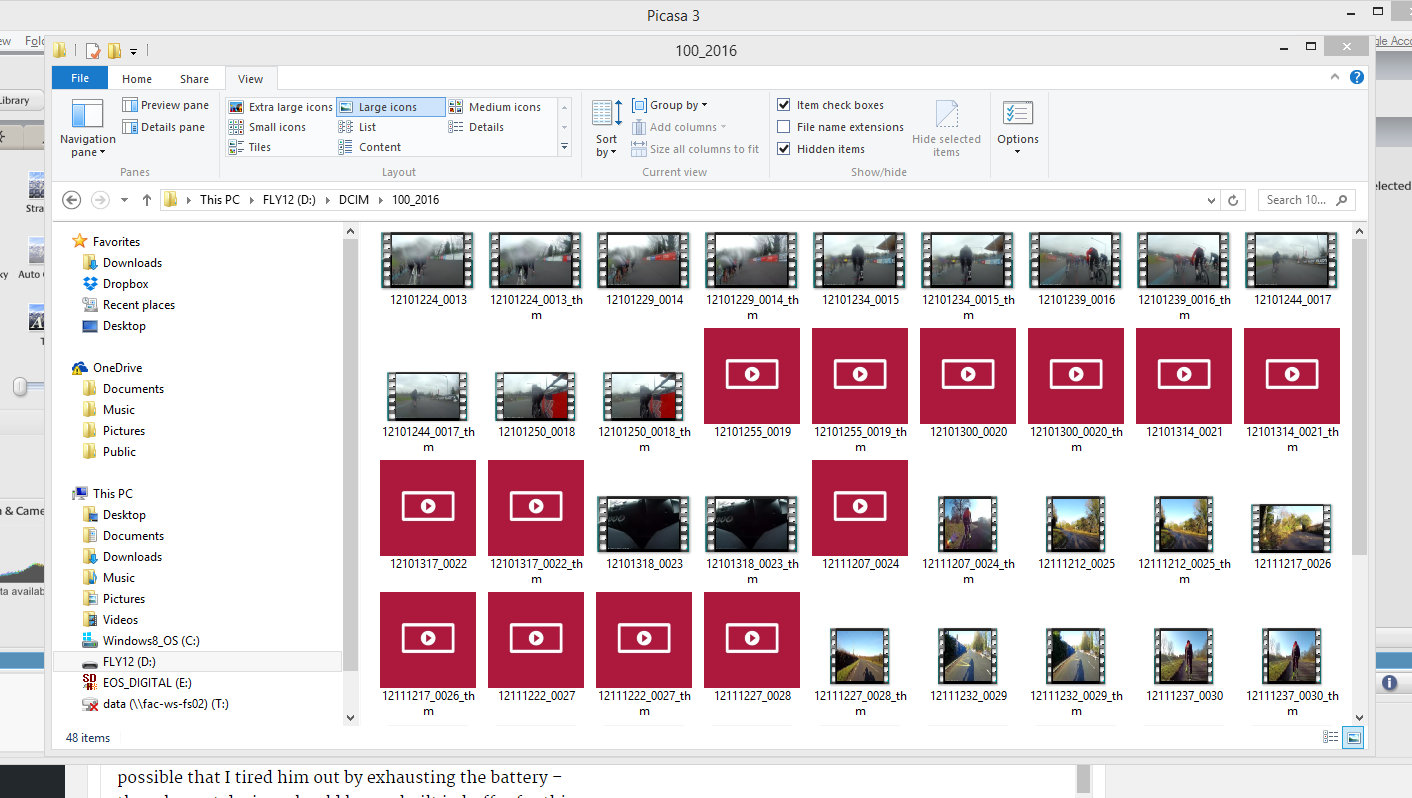Refresh the current folder address bar
Viewport: 1412px width, 798px height.
pos(1233,200)
